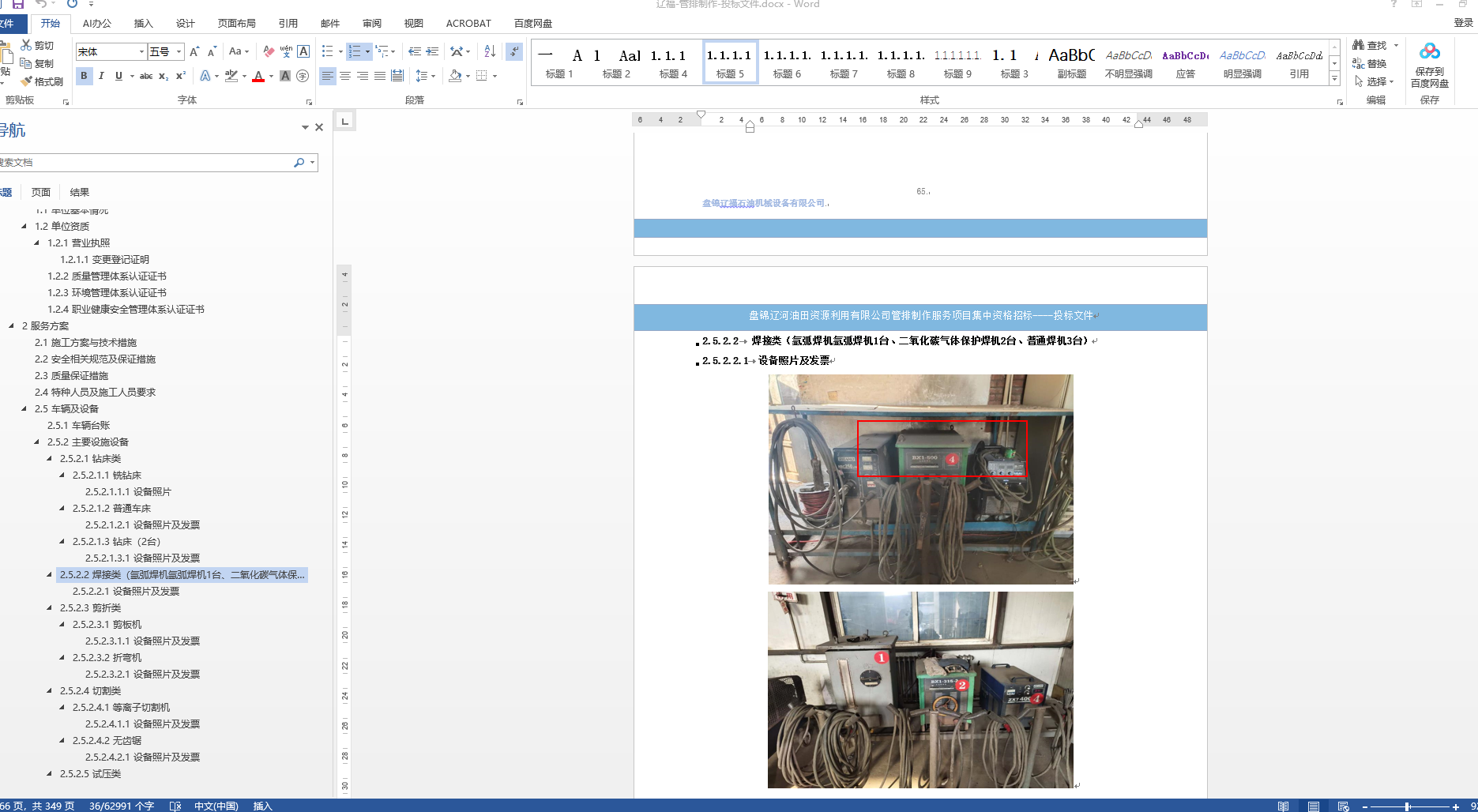Switch to 页面 tab in navigation pane
1478x812 pixels.
40,192
